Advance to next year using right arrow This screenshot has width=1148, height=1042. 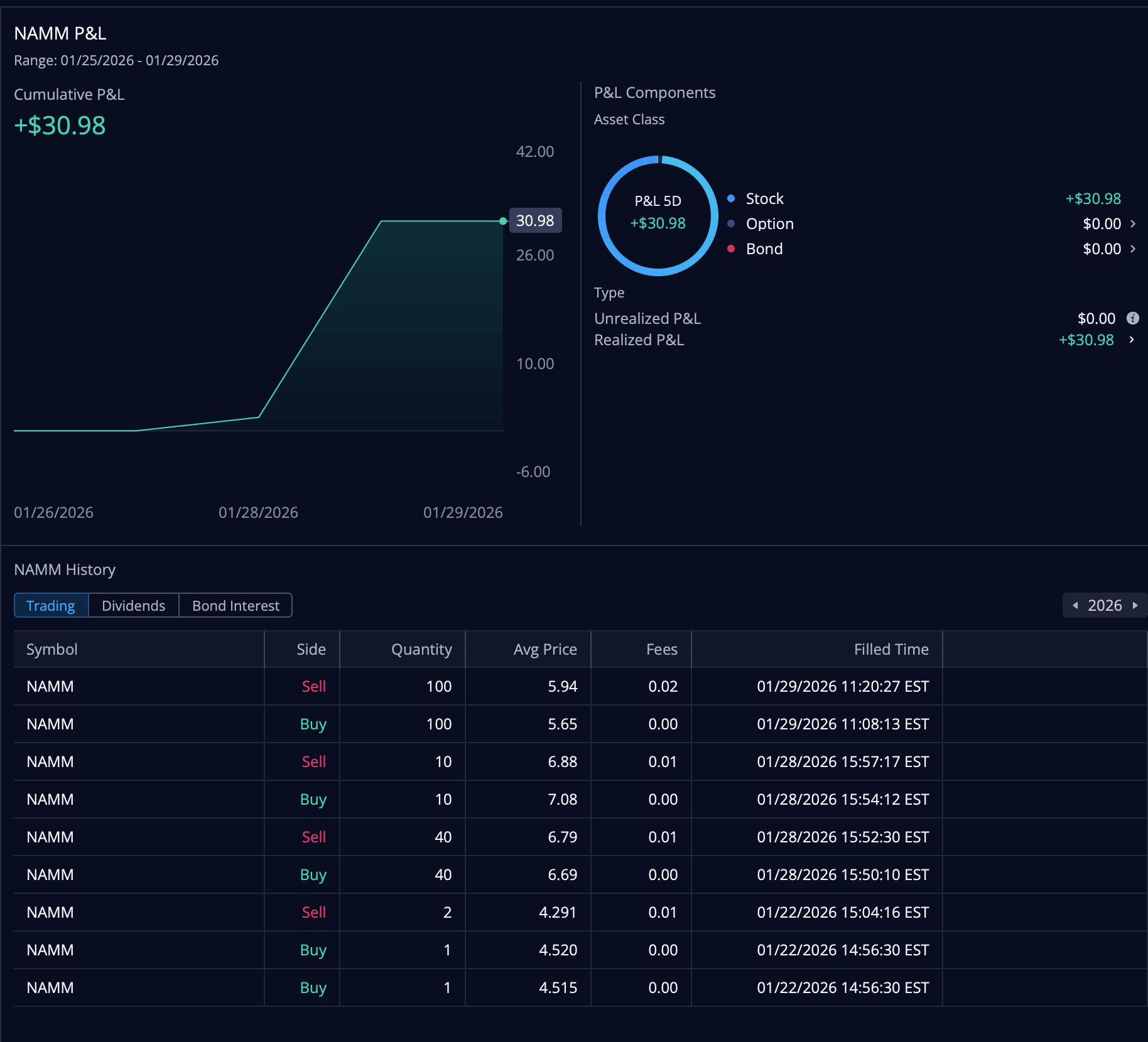(x=1135, y=606)
